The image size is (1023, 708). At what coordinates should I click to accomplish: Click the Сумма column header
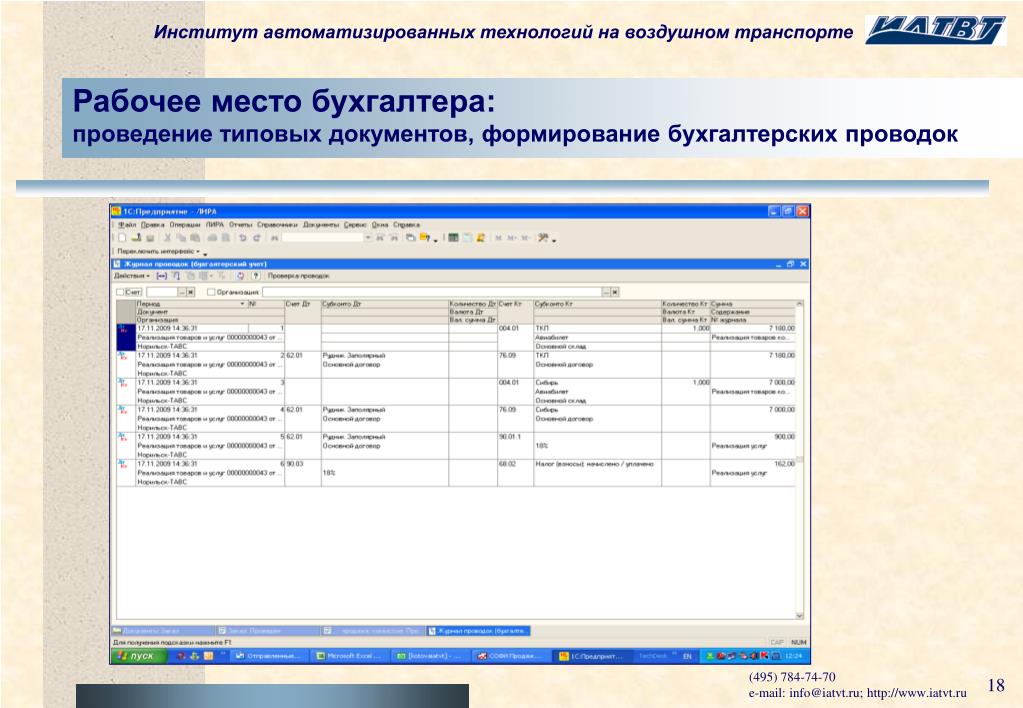click(753, 304)
